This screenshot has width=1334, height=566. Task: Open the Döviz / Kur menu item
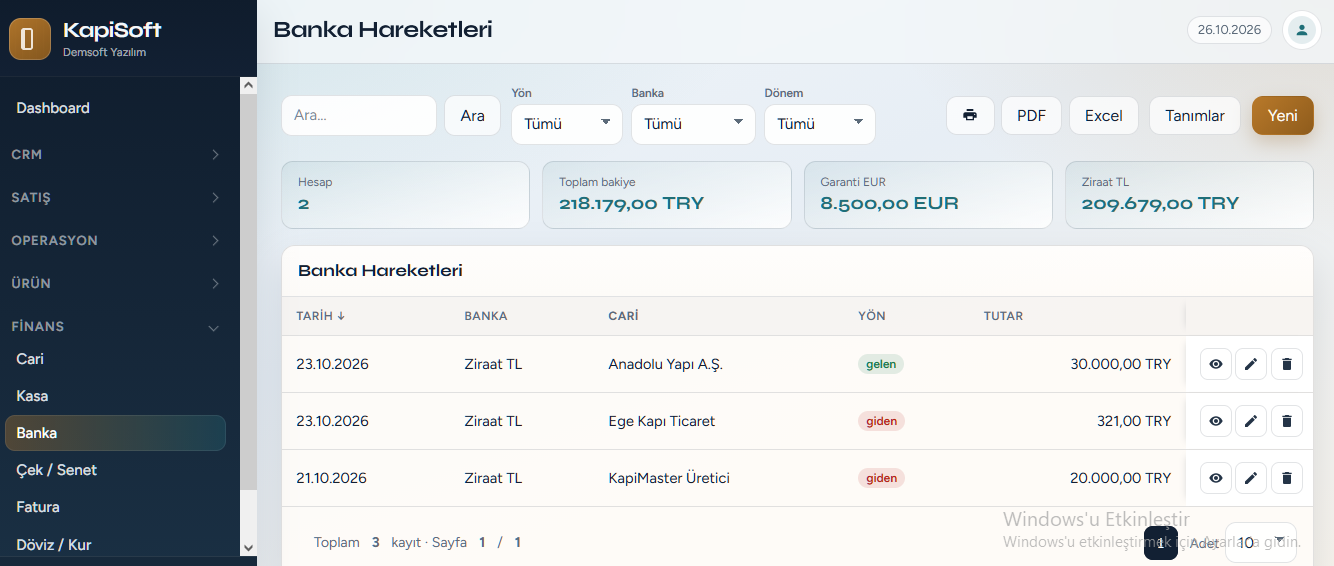[115, 545]
